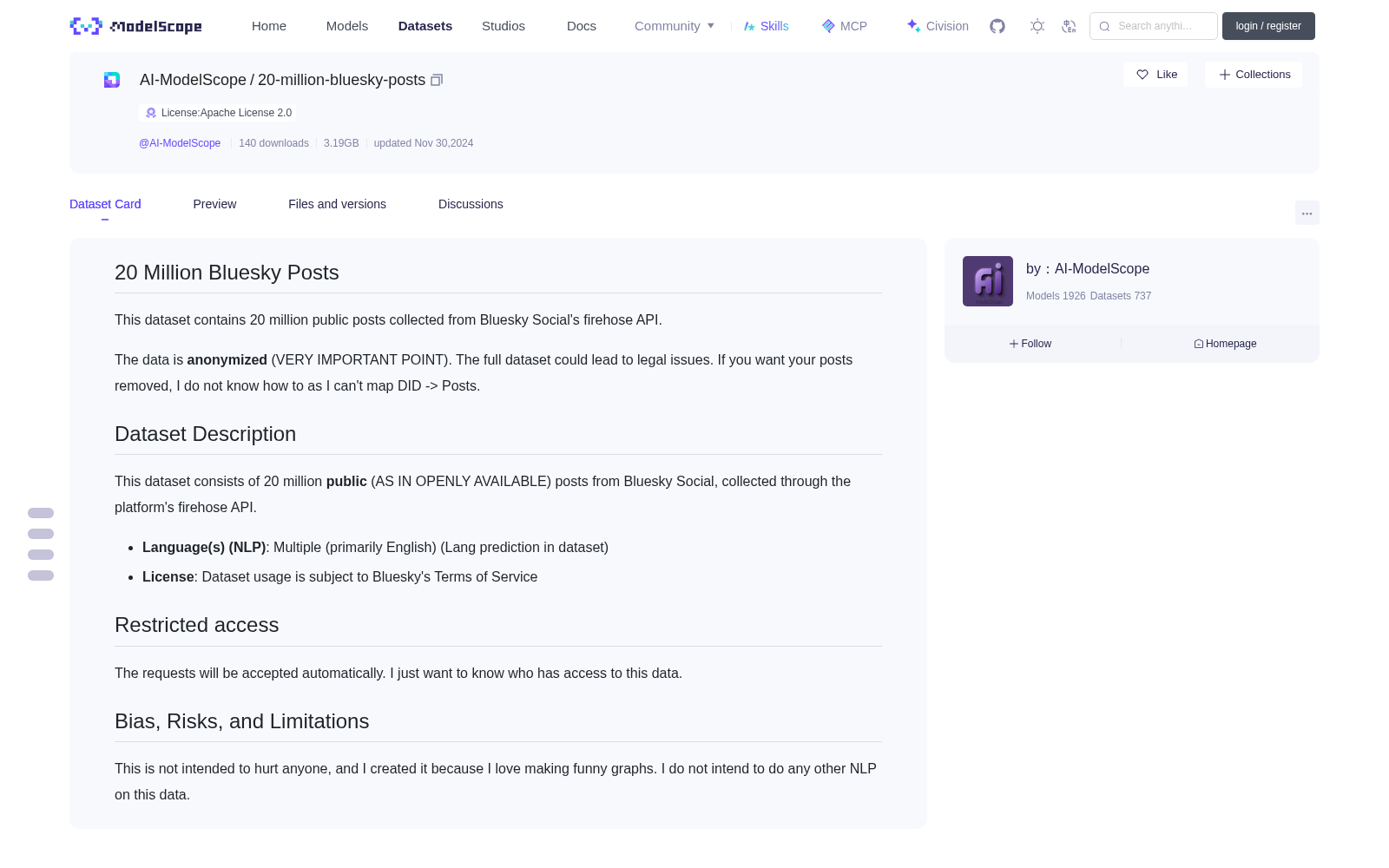The height and width of the screenshot is (868, 1389).
Task: Click the updated Nov 30,2024 text
Action: pyautogui.click(x=424, y=143)
